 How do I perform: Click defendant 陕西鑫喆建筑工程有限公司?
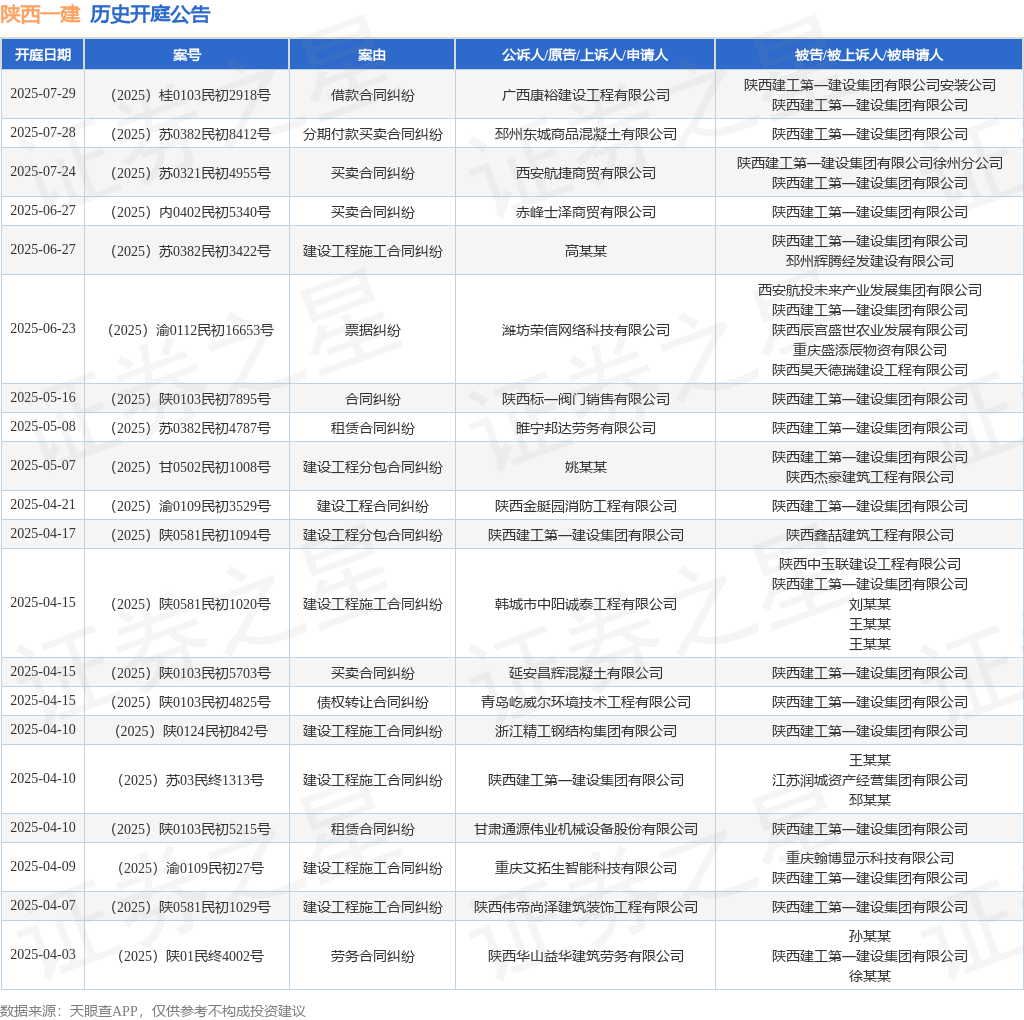point(869,535)
